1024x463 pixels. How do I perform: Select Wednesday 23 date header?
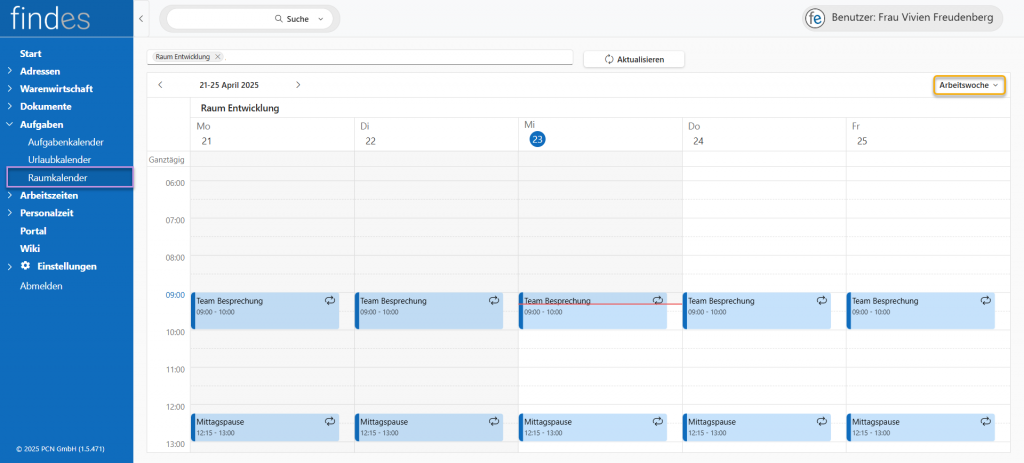pos(537,140)
